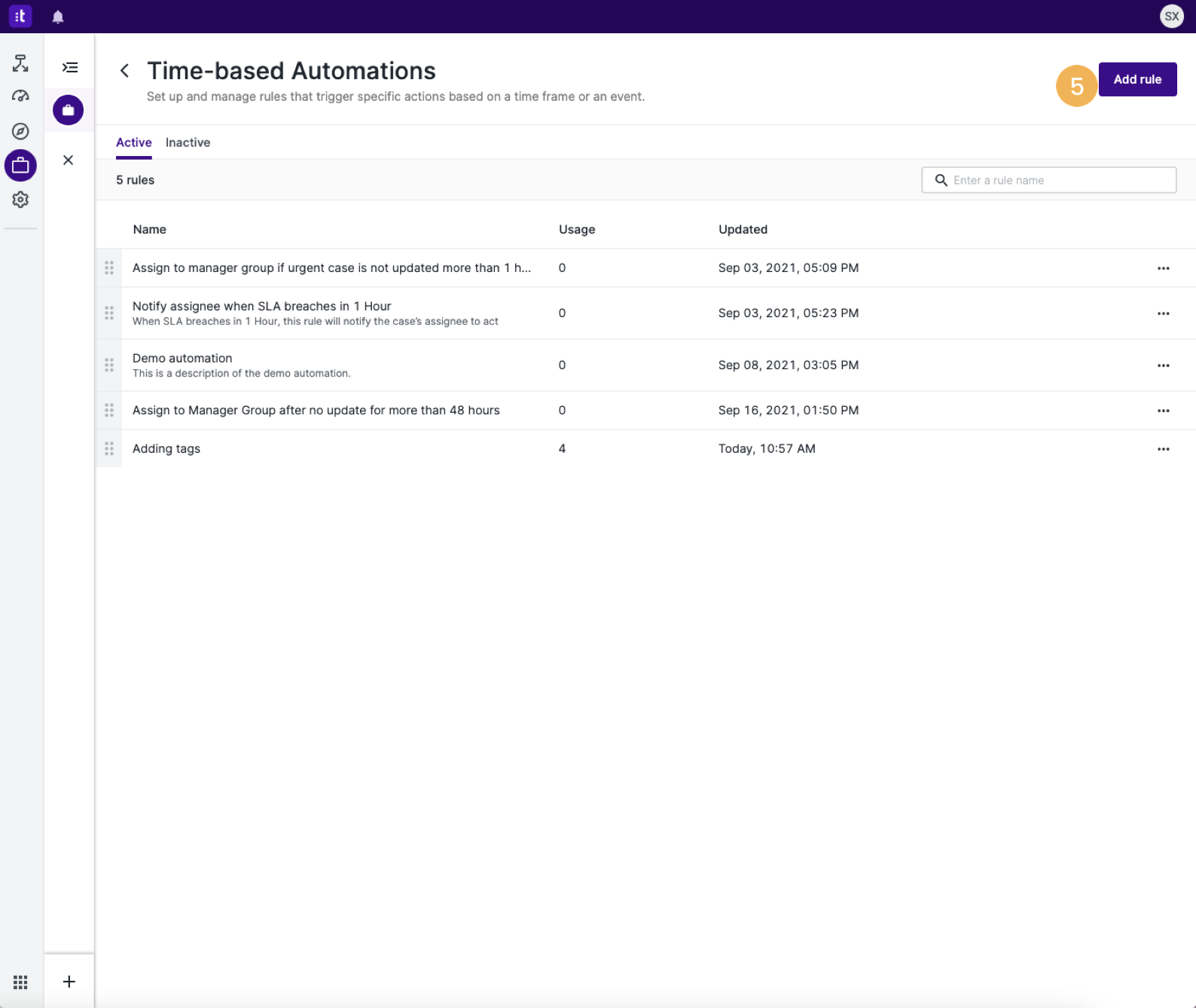
Task: Click the 'Time-based Automations' page title
Action: tap(291, 71)
